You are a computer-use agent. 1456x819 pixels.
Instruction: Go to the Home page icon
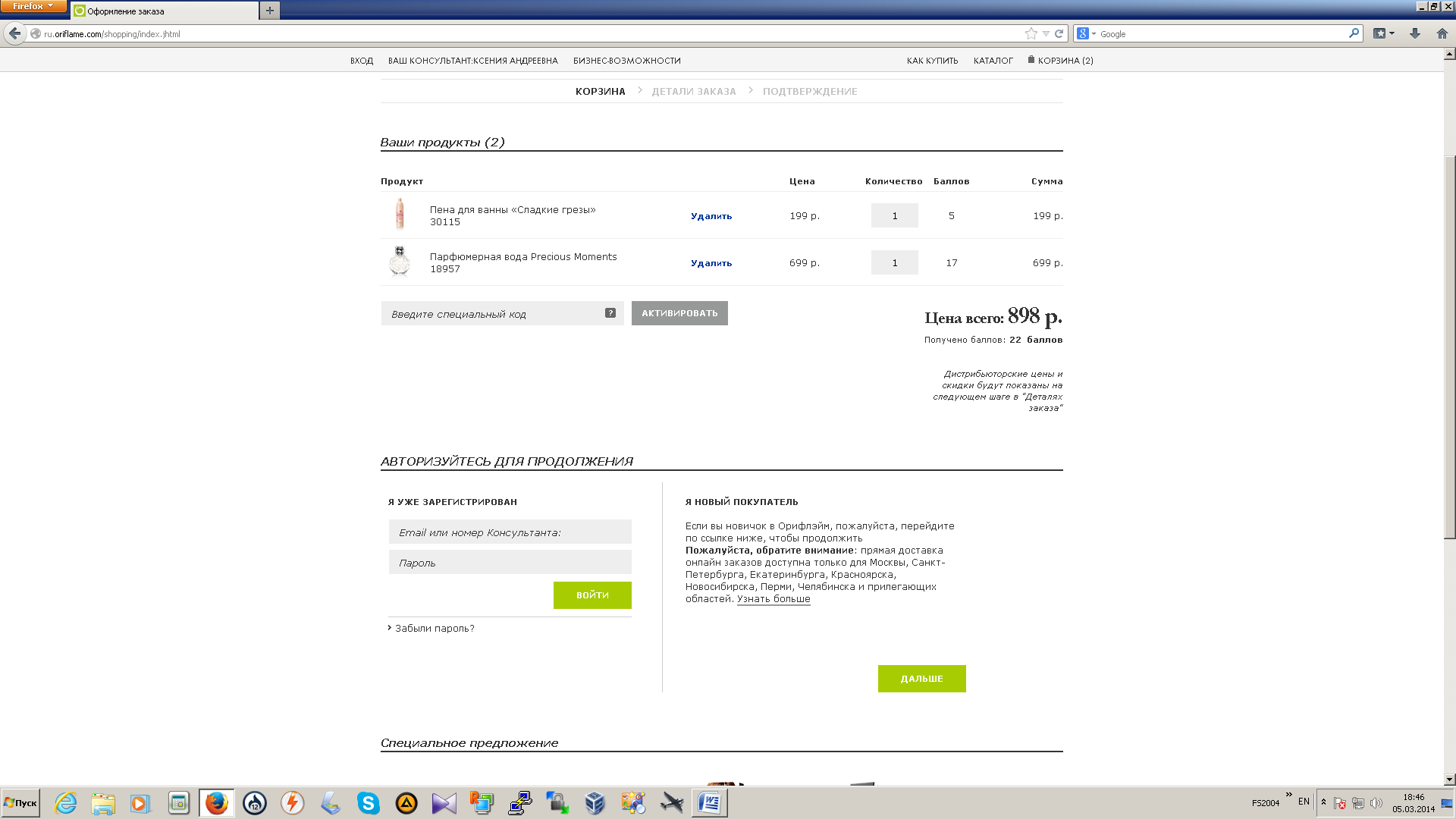click(x=1442, y=33)
